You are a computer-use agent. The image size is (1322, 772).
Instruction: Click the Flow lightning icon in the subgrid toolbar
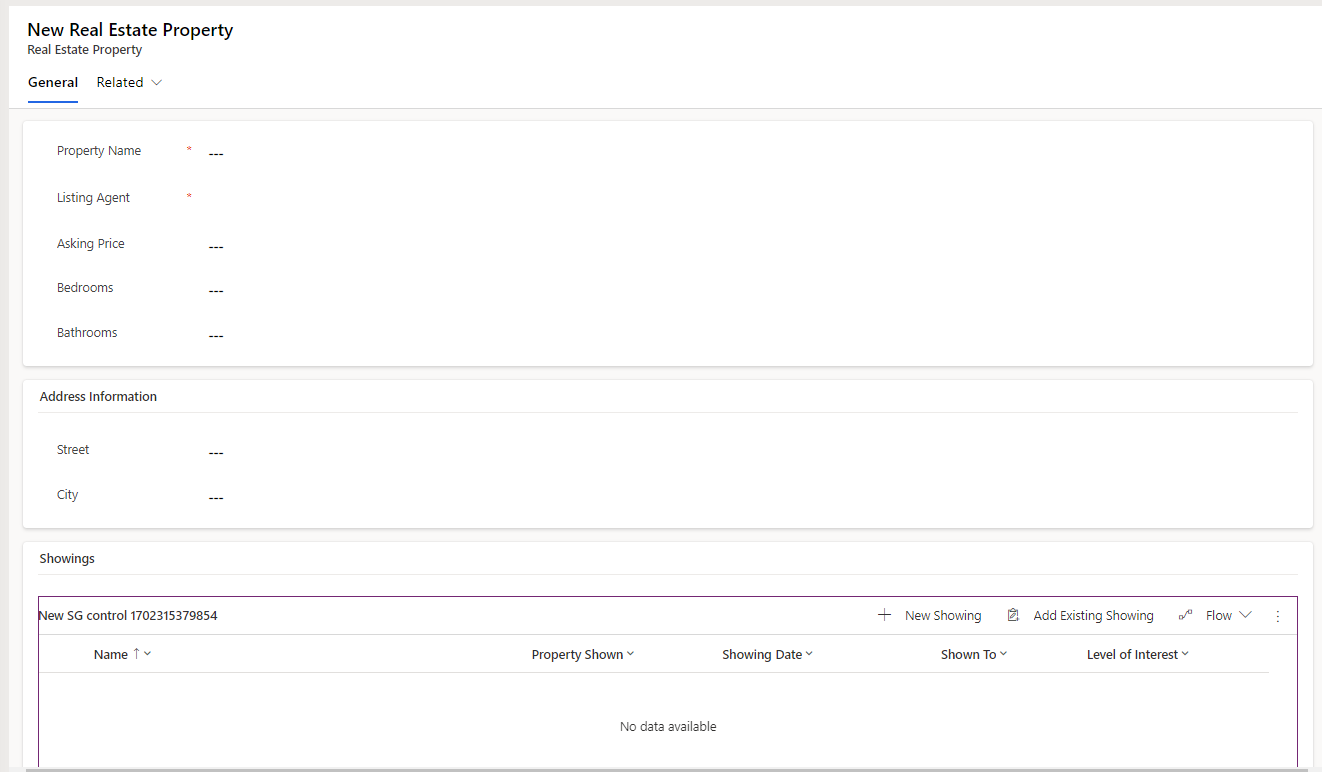pos(1185,615)
